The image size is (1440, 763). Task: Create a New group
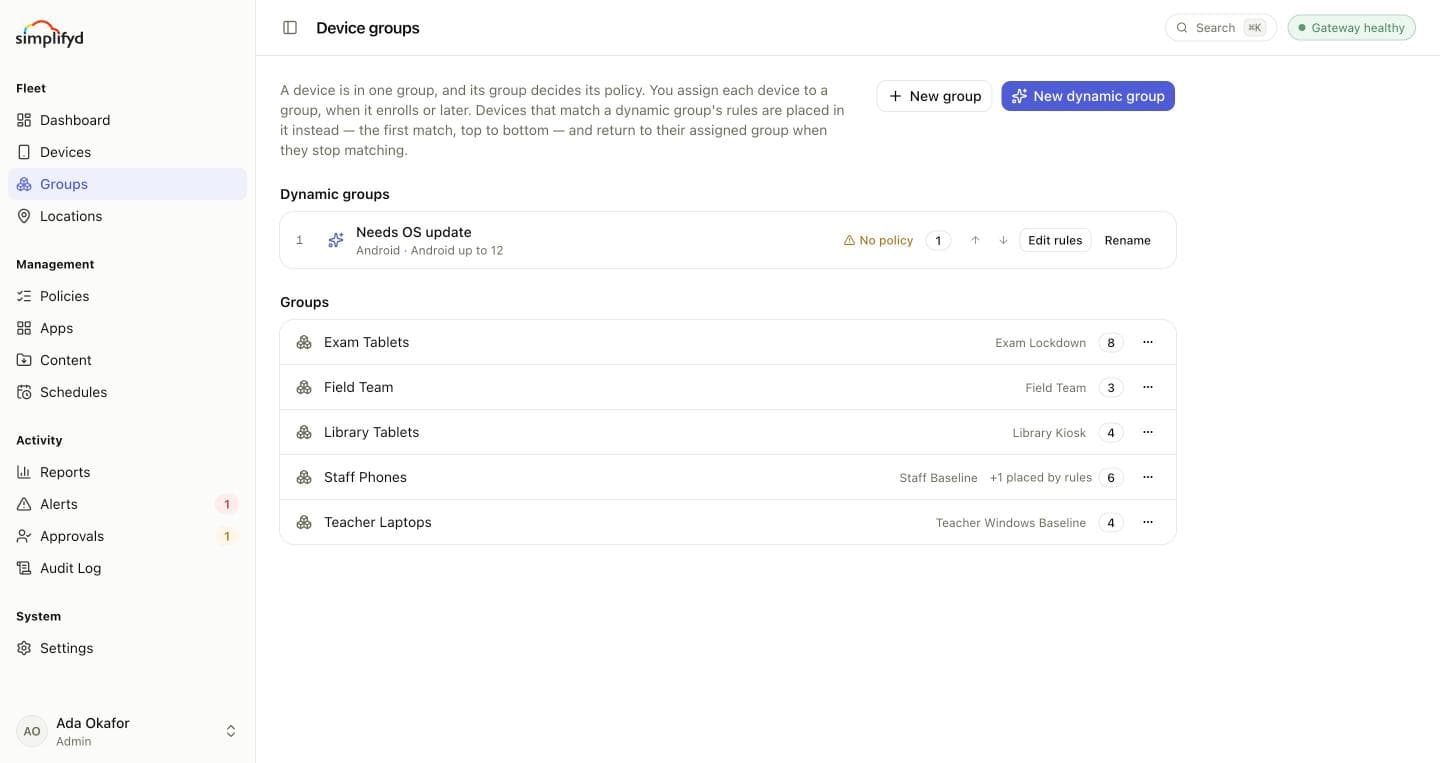tap(934, 96)
